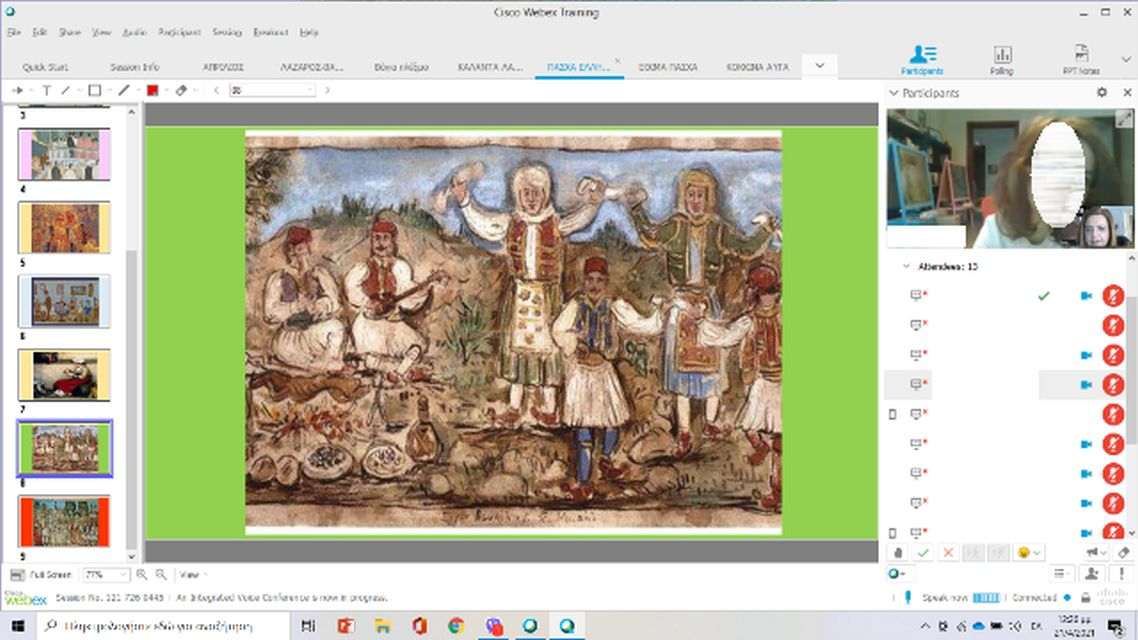Open the list options dropdown

click(1063, 574)
